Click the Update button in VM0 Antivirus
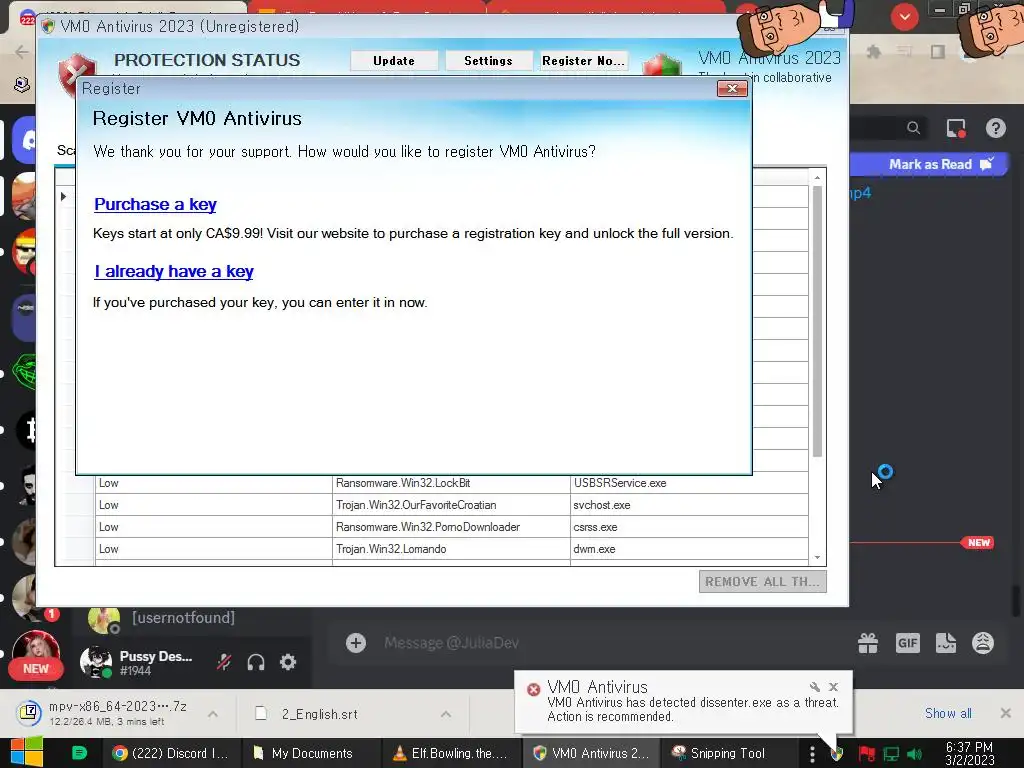The height and width of the screenshot is (768, 1024). pyautogui.click(x=394, y=61)
